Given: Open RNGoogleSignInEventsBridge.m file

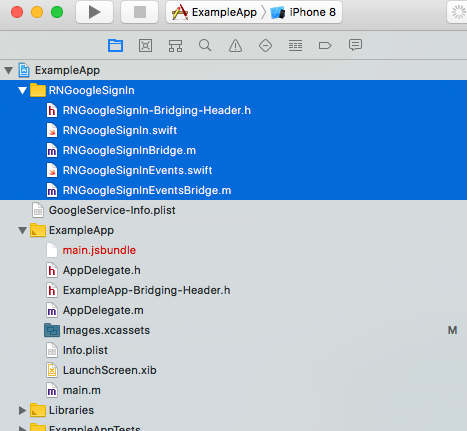Looking at the screenshot, I should (x=233, y=190).
